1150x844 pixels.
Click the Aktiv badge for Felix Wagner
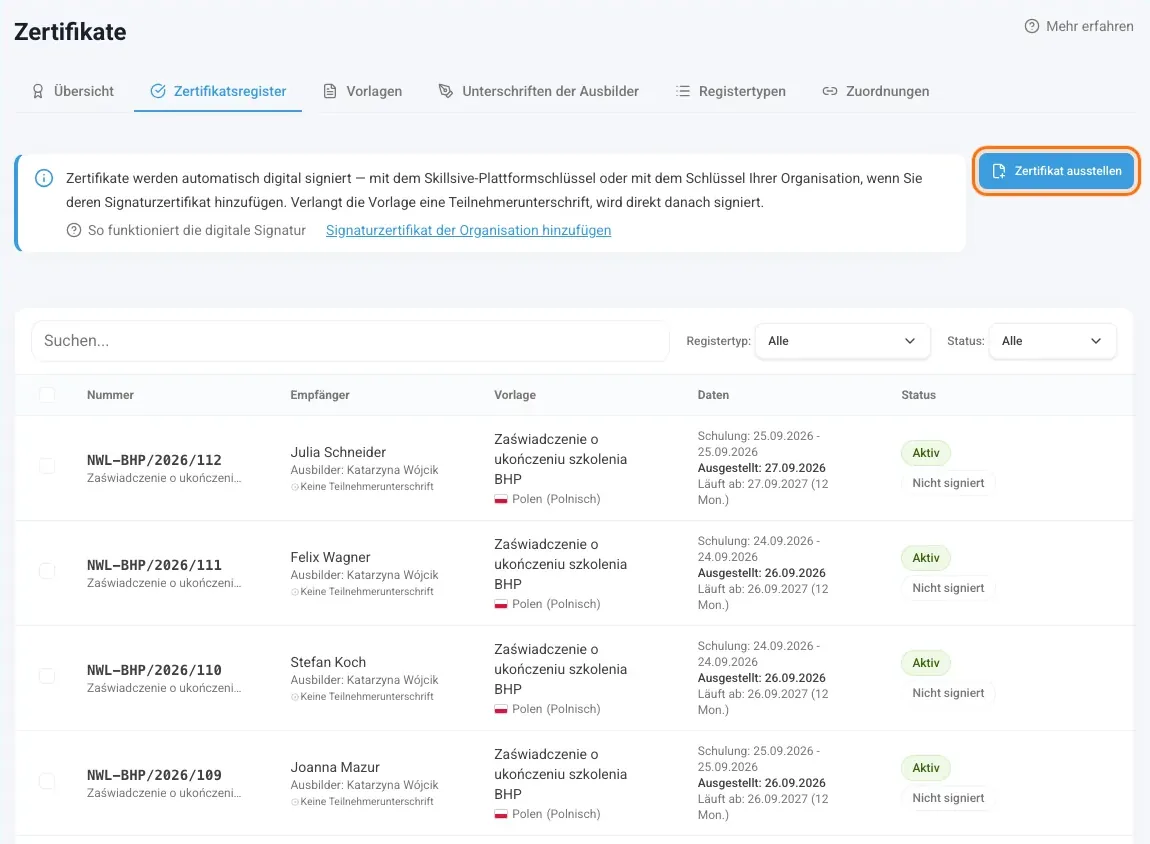[x=926, y=558]
